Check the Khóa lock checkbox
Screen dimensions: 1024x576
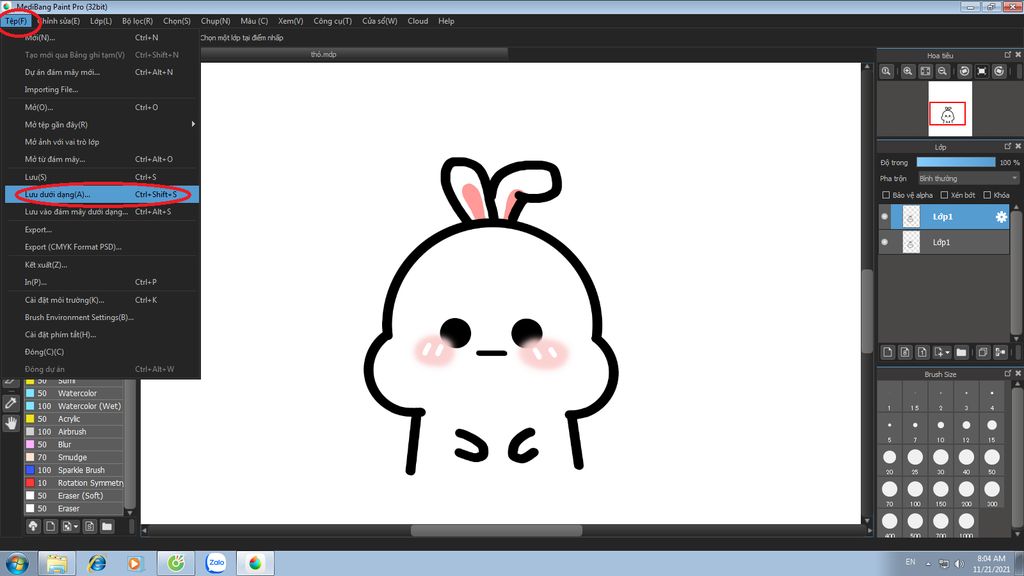coord(987,195)
